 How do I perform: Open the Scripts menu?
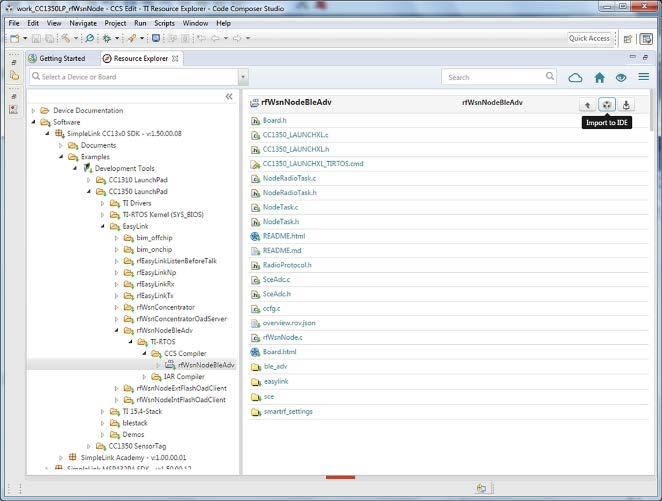coord(164,23)
